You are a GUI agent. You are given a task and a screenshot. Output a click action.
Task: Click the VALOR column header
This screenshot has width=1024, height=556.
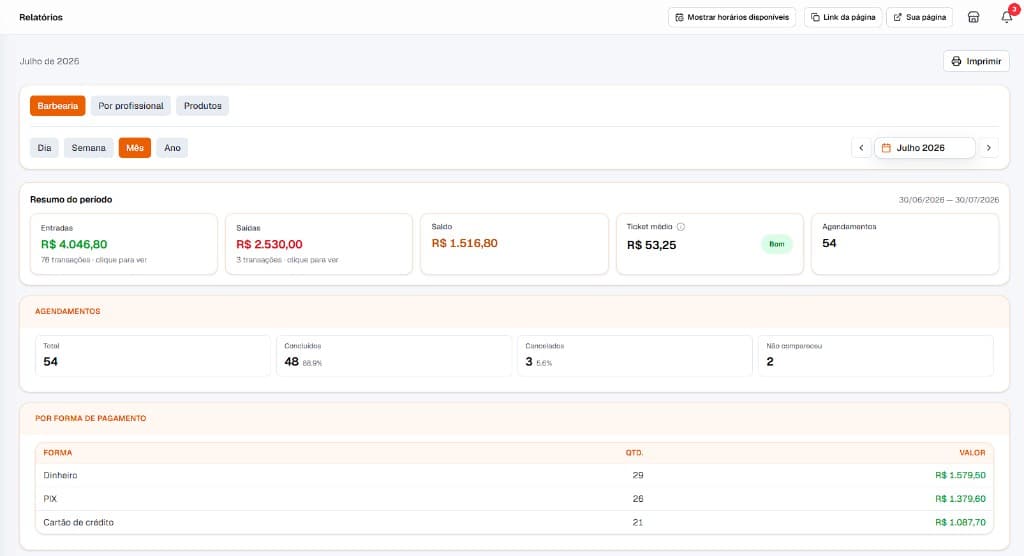click(972, 453)
